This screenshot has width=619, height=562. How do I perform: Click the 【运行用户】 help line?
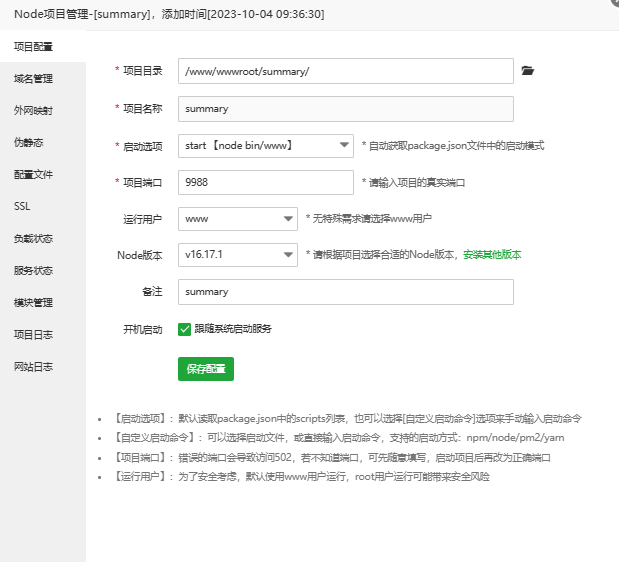[x=302, y=477]
